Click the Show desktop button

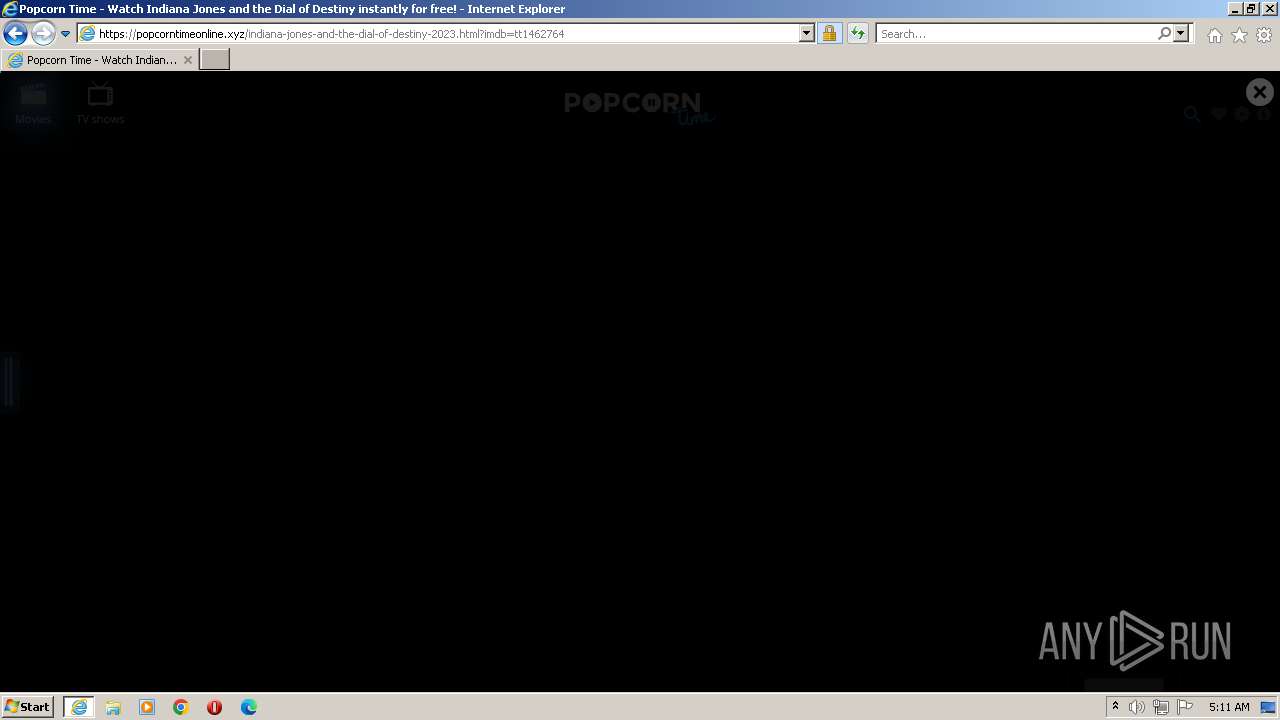1269,707
